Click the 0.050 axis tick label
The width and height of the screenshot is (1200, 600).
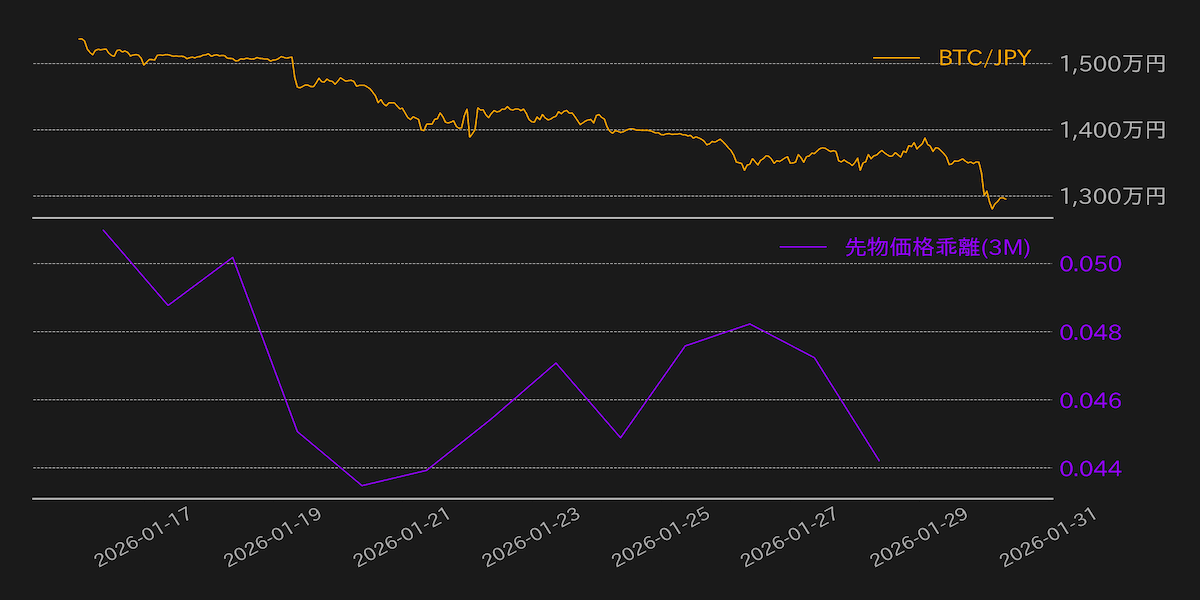pyautogui.click(x=1090, y=264)
